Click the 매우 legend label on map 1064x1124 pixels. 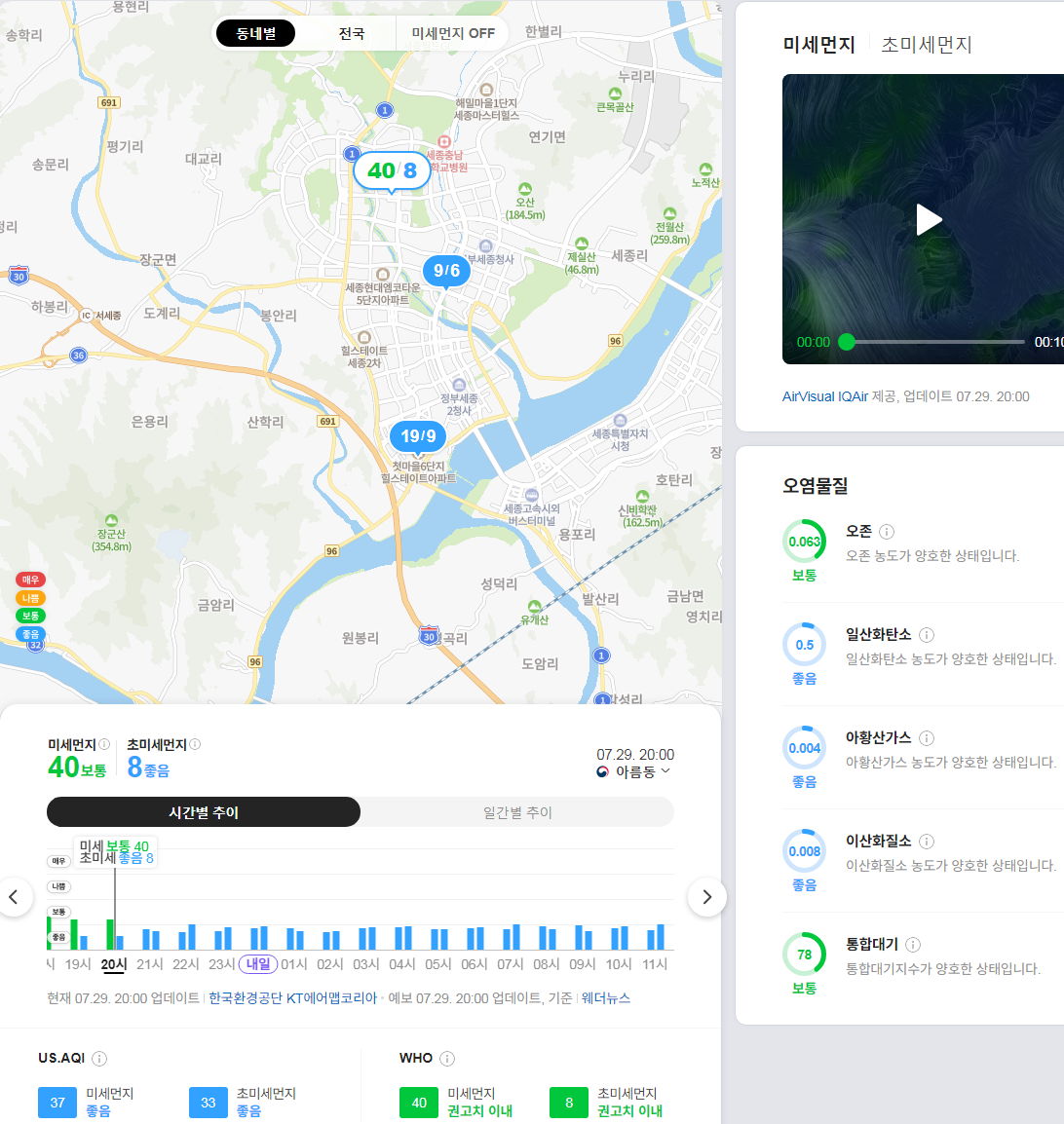(30, 580)
